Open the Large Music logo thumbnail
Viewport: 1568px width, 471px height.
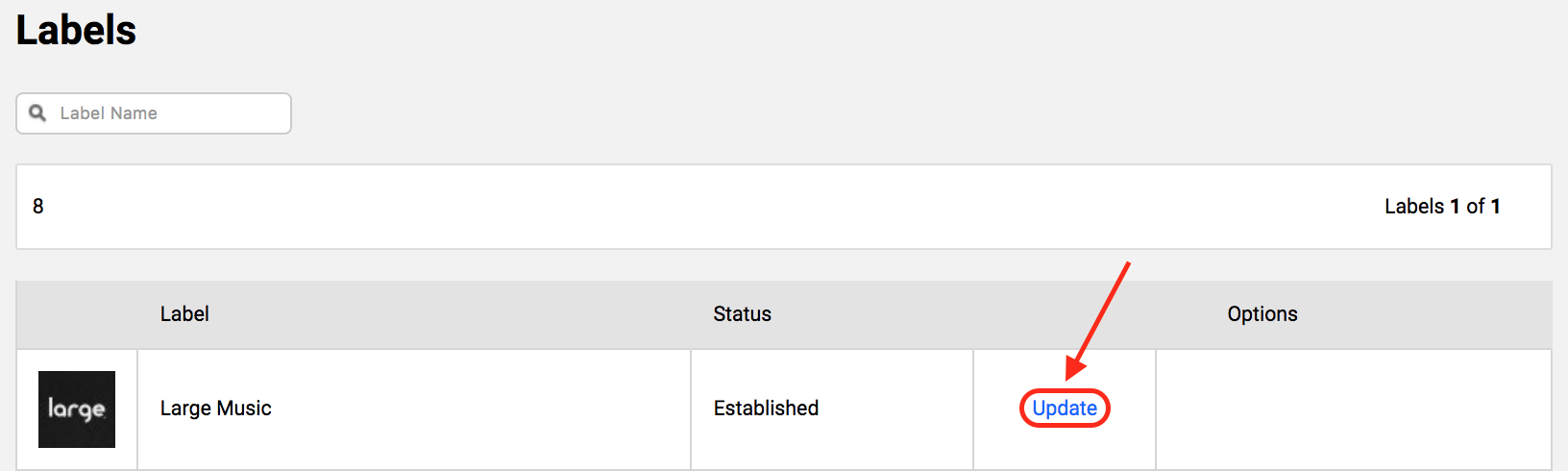[77, 409]
